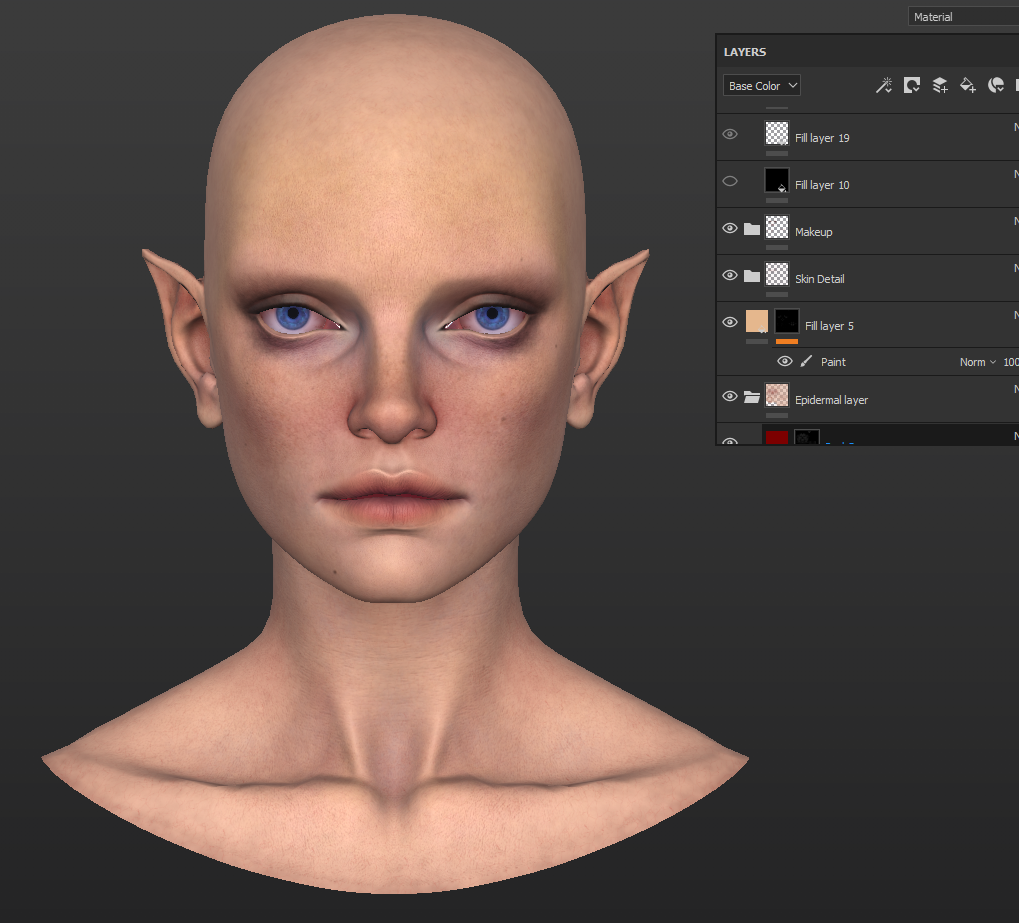Expand the Skin Detail folder
1019x923 pixels.
pyautogui.click(x=752, y=276)
